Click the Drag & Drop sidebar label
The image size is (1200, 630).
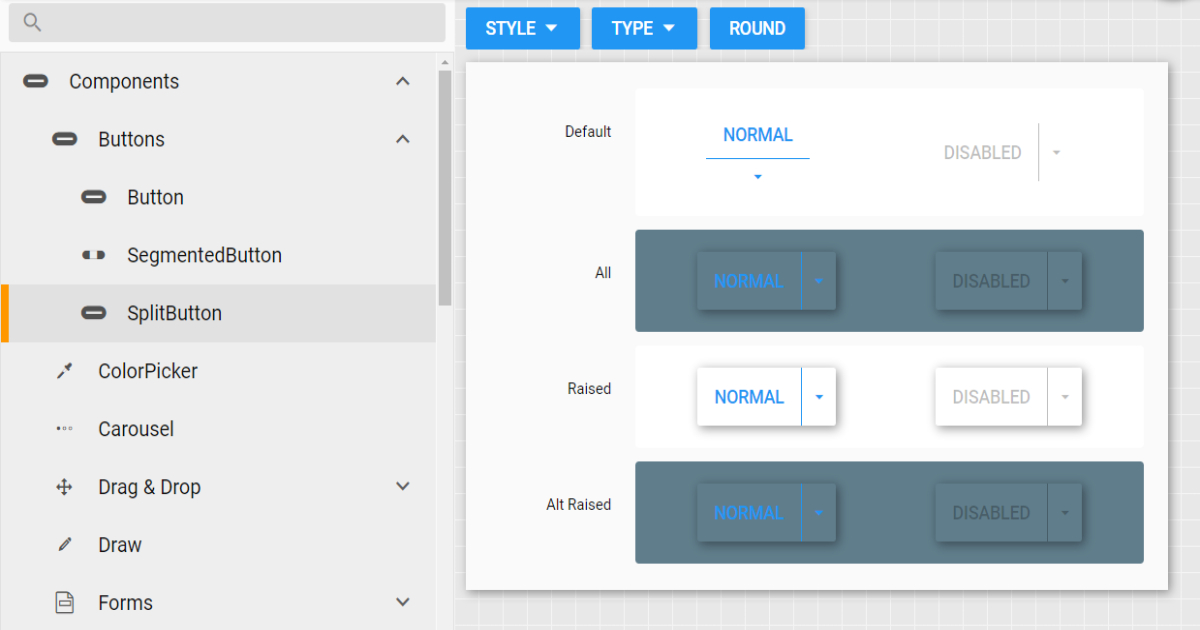pyautogui.click(x=149, y=487)
